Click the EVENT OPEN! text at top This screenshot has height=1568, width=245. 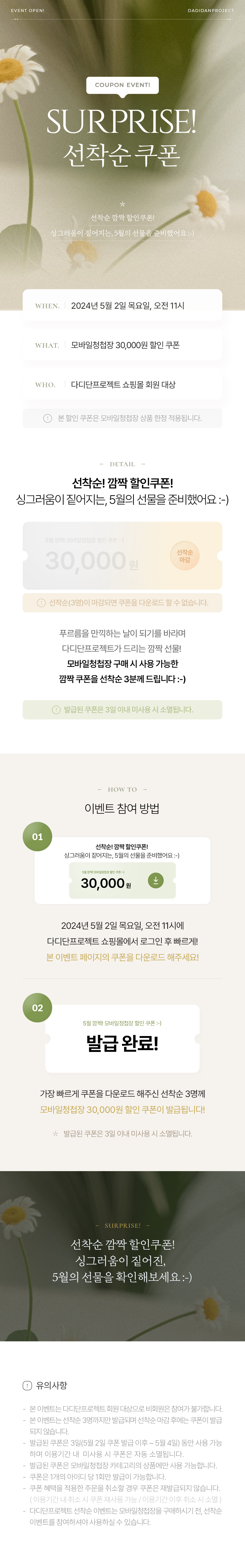tap(27, 10)
